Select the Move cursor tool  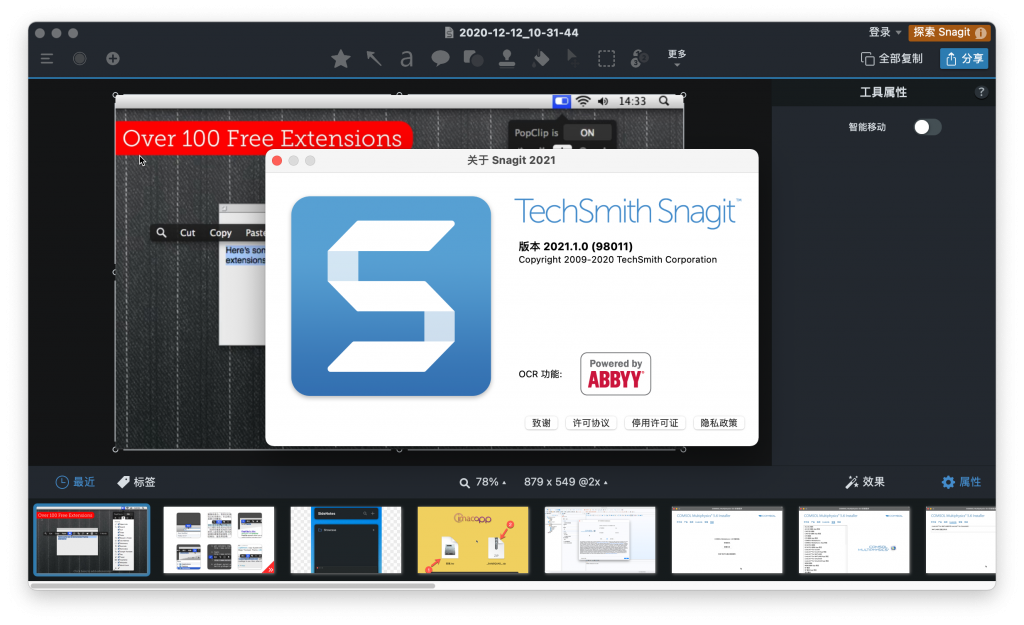pyautogui.click(x=573, y=59)
